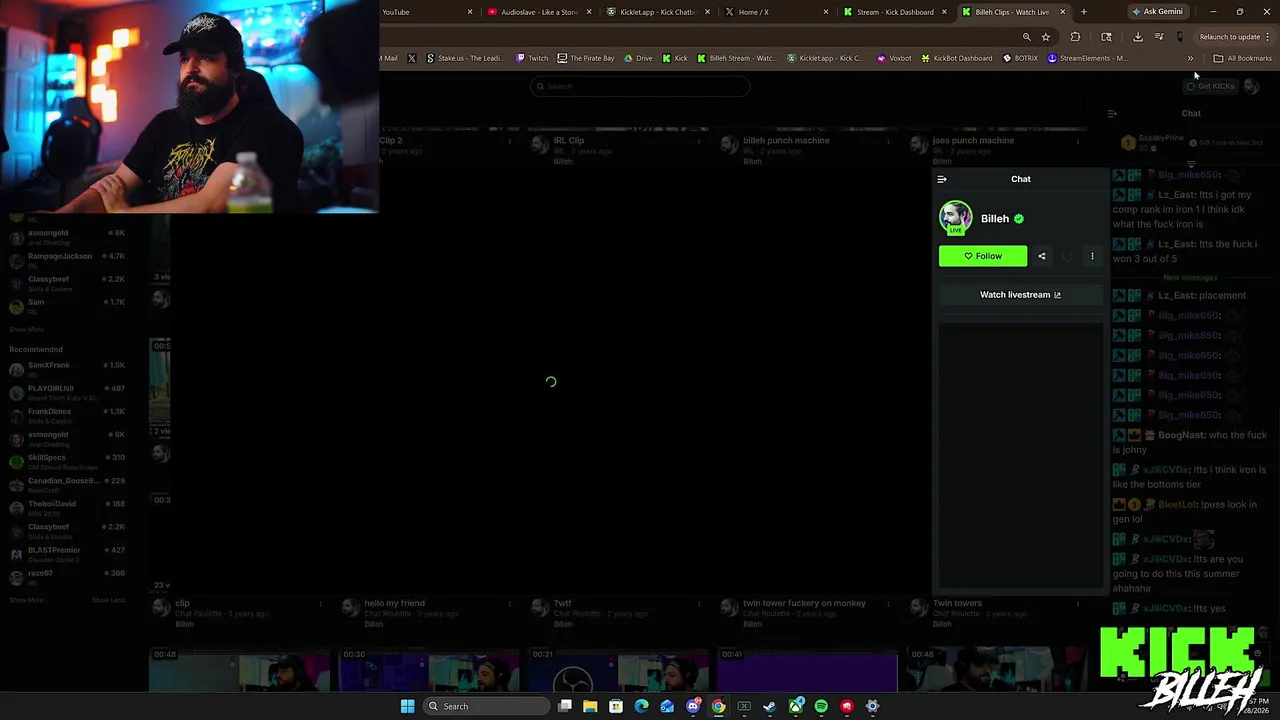Open the Outlook mail taskbar icon
Viewport: 1280px width, 720px height.
(667, 706)
